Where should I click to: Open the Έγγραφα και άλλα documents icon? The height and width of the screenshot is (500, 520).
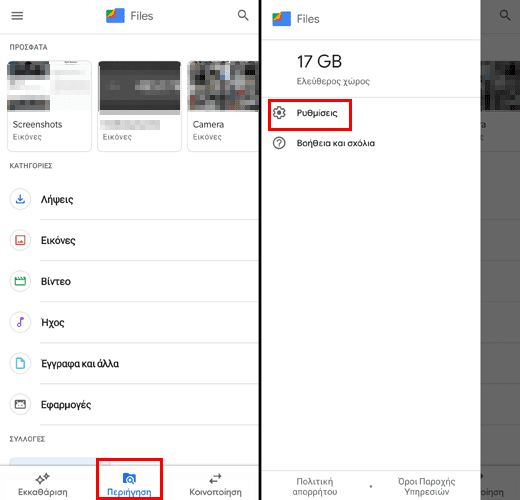pos(20,363)
